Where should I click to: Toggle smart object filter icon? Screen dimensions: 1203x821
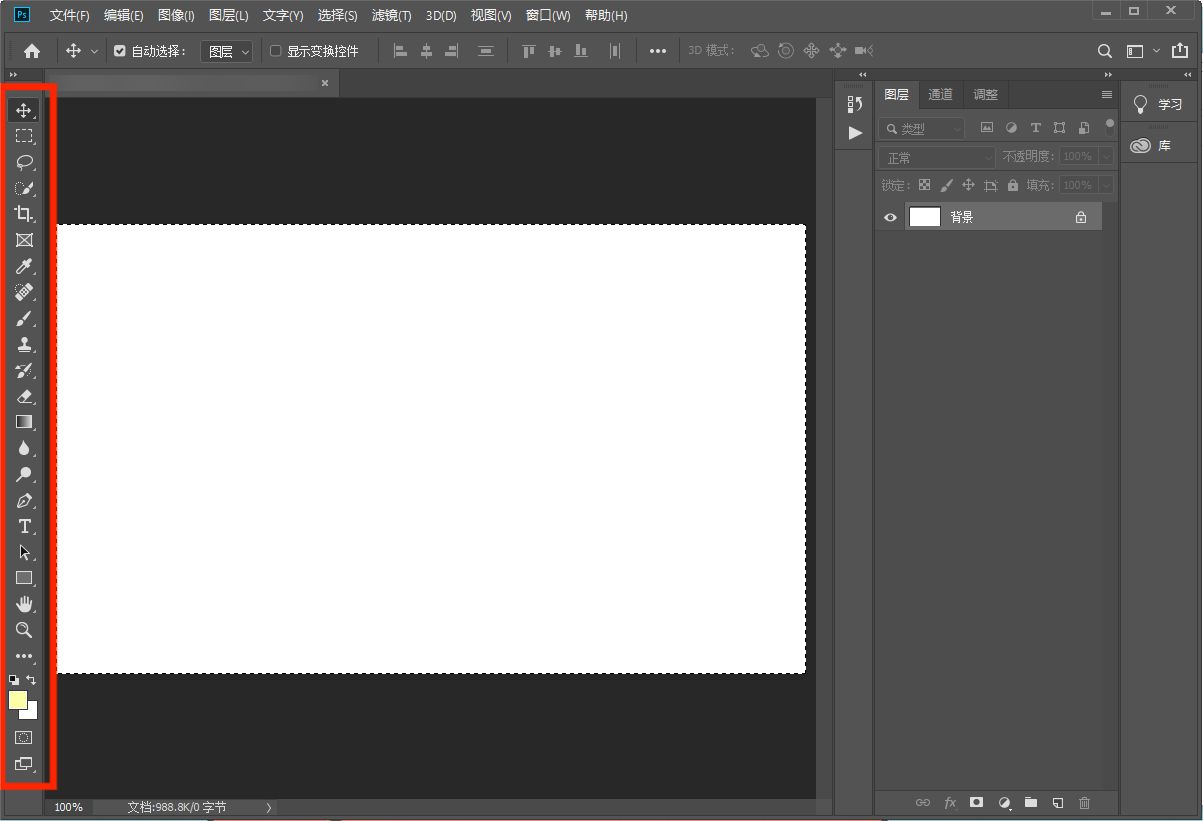(x=1084, y=128)
